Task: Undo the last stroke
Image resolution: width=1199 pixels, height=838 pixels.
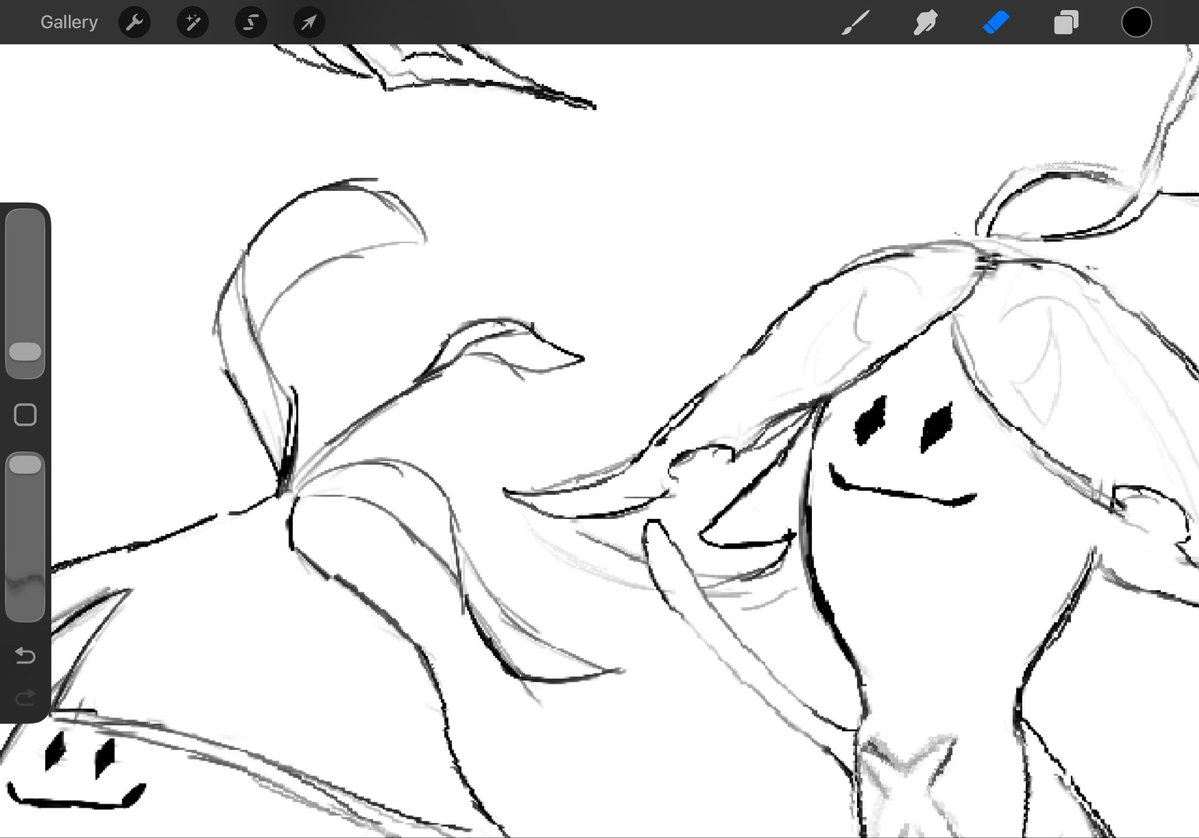Action: tap(25, 655)
